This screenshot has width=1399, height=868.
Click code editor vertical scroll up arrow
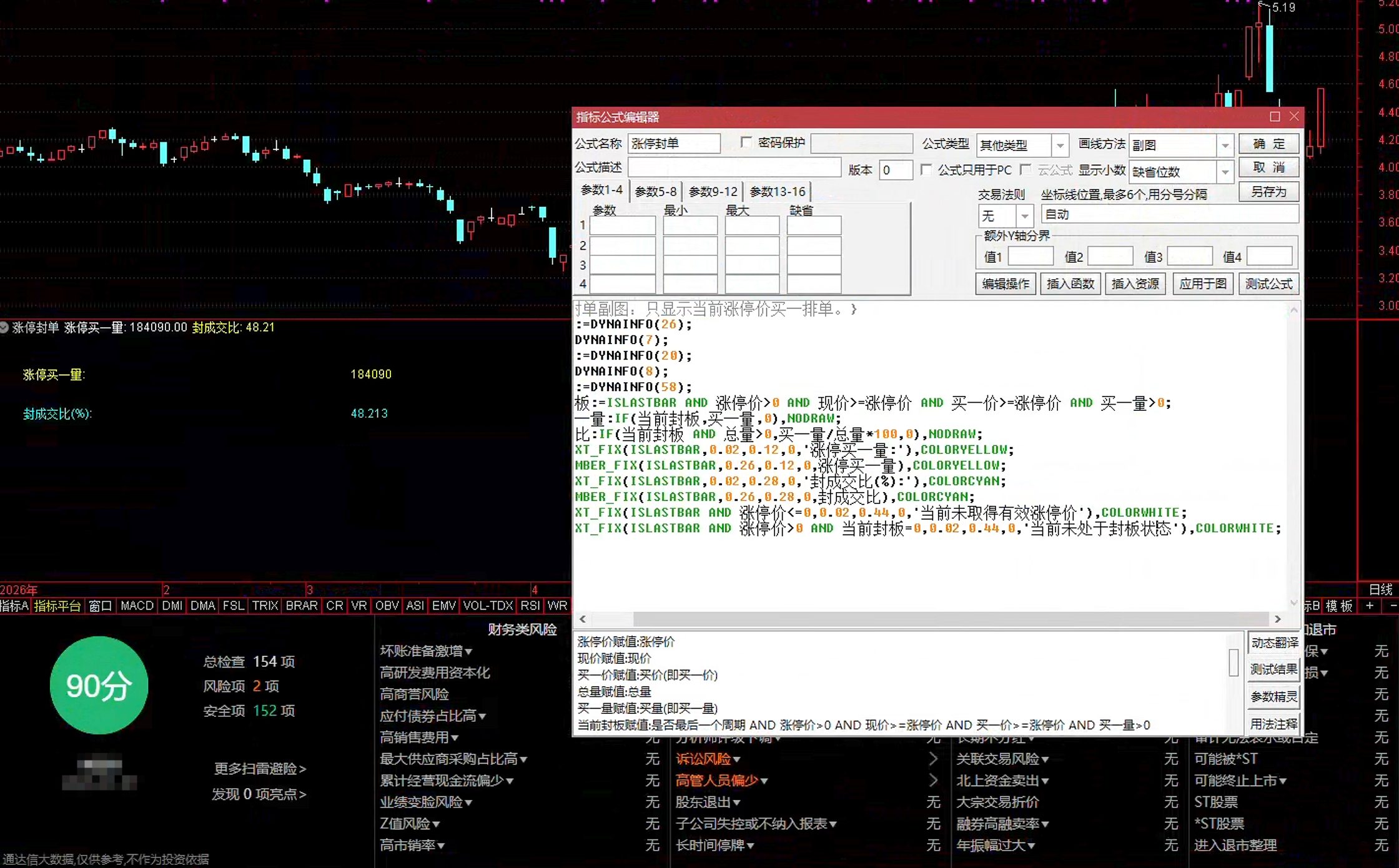[1294, 310]
